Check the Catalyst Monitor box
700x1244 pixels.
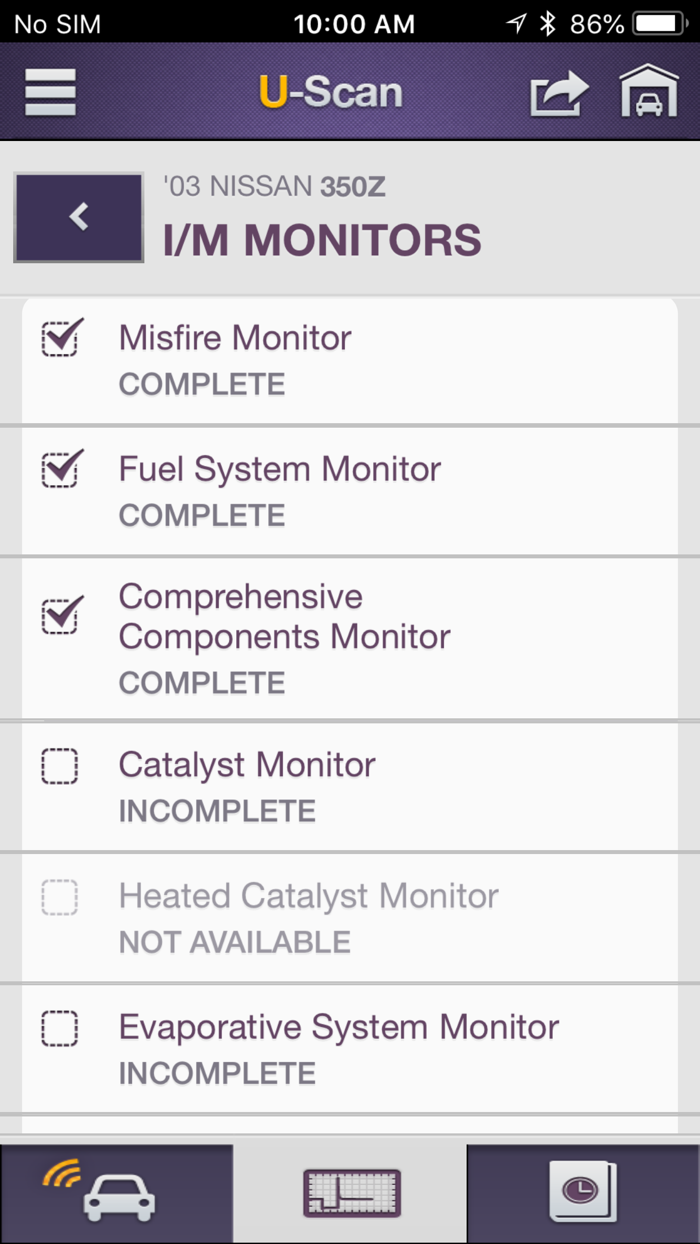pos(60,766)
